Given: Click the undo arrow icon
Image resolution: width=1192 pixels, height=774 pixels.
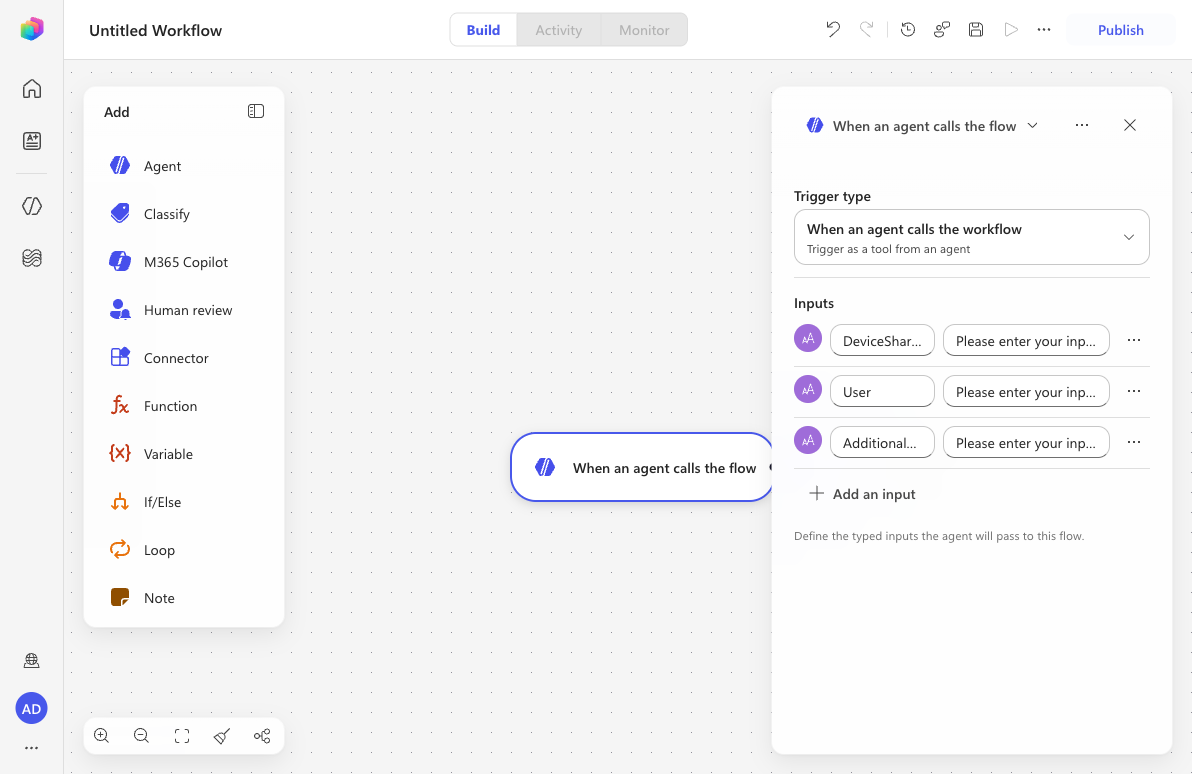Looking at the screenshot, I should (x=833, y=30).
